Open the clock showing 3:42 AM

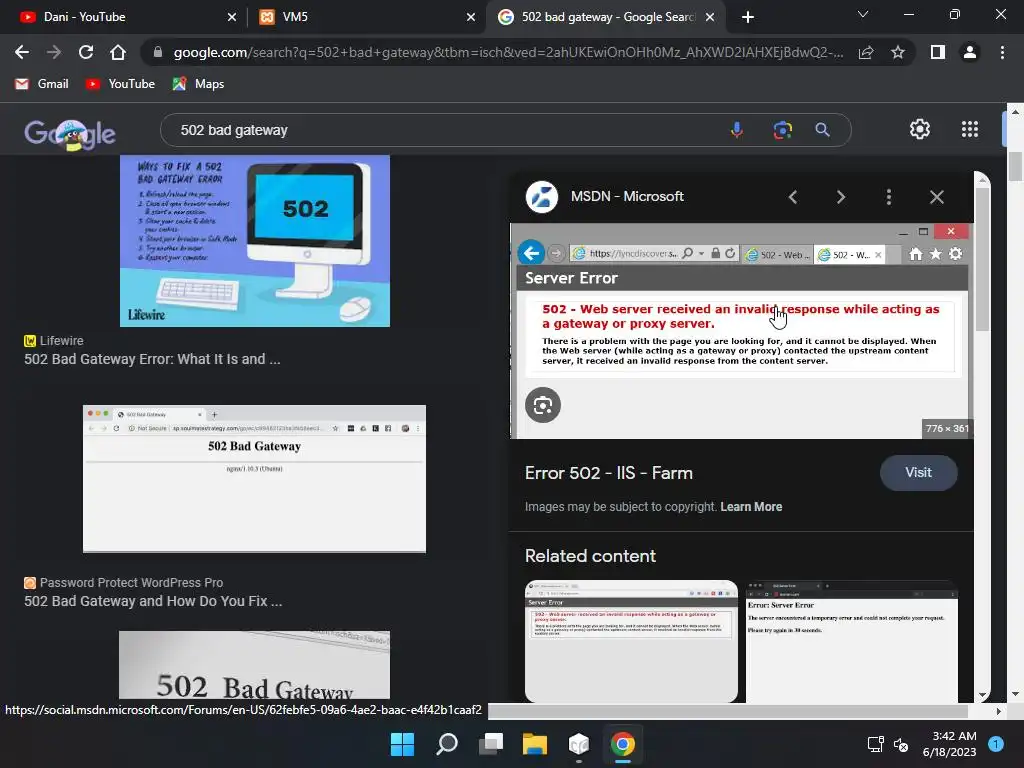pos(950,744)
